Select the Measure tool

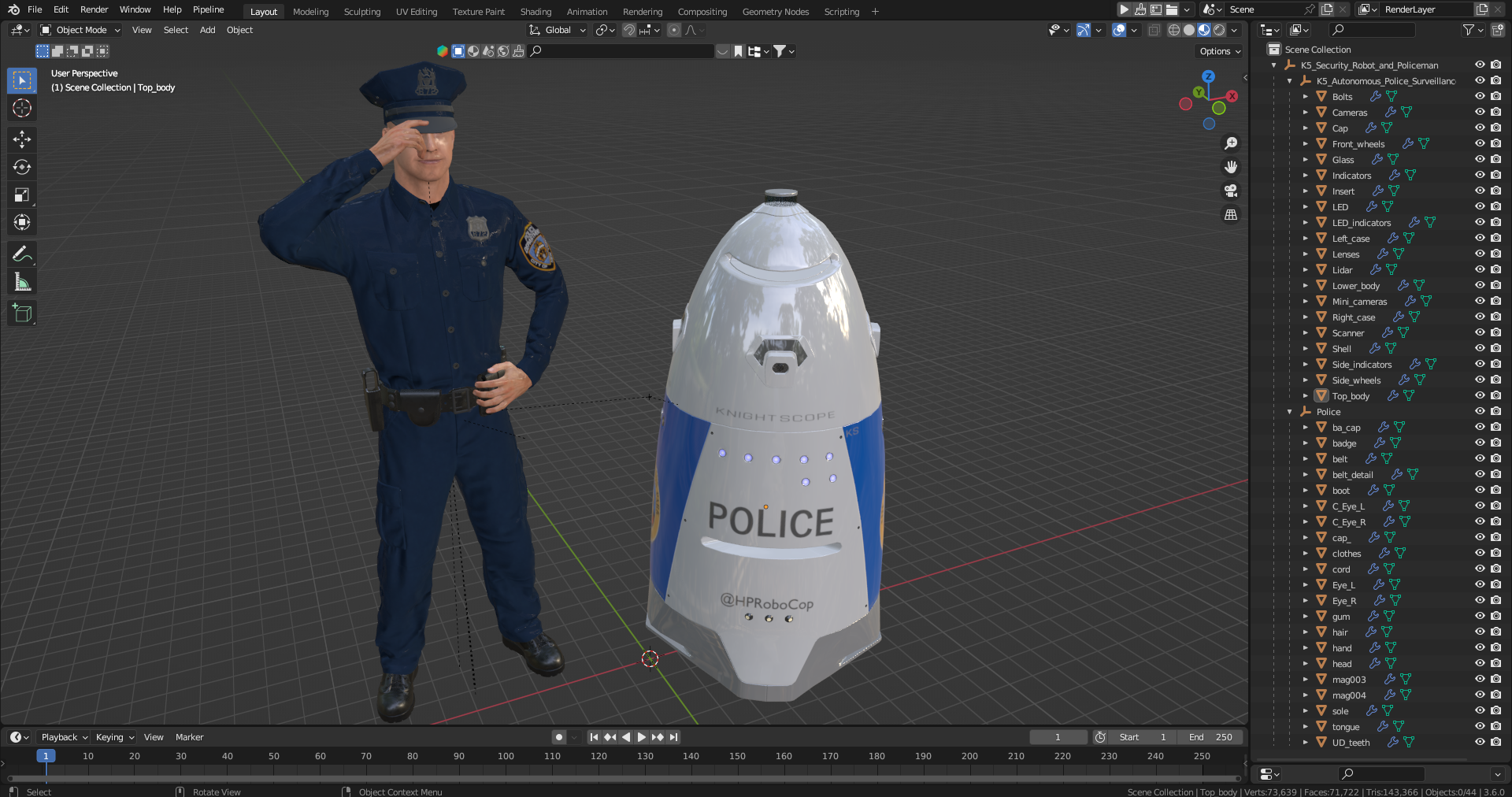(x=22, y=282)
